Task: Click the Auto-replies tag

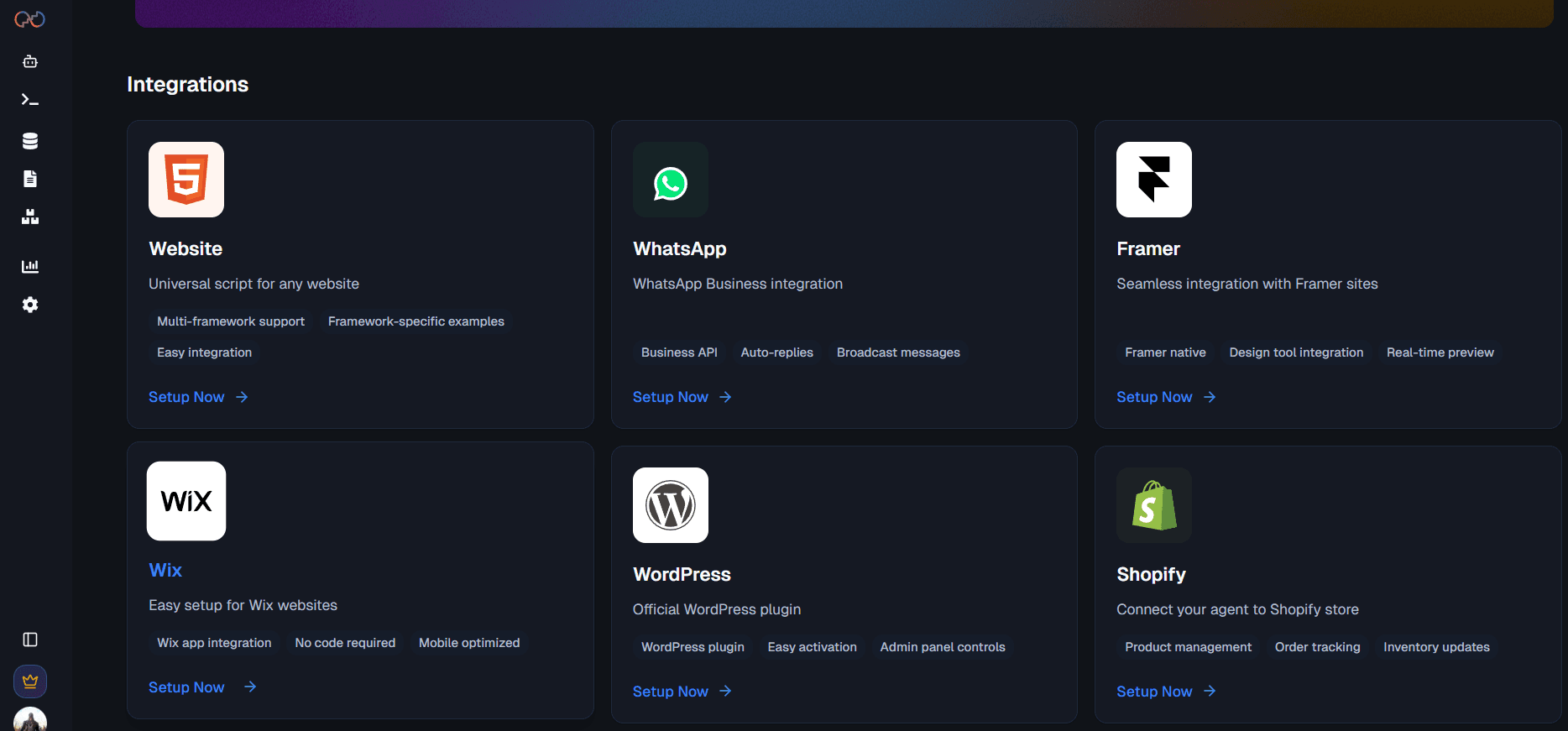Action: 777,352
